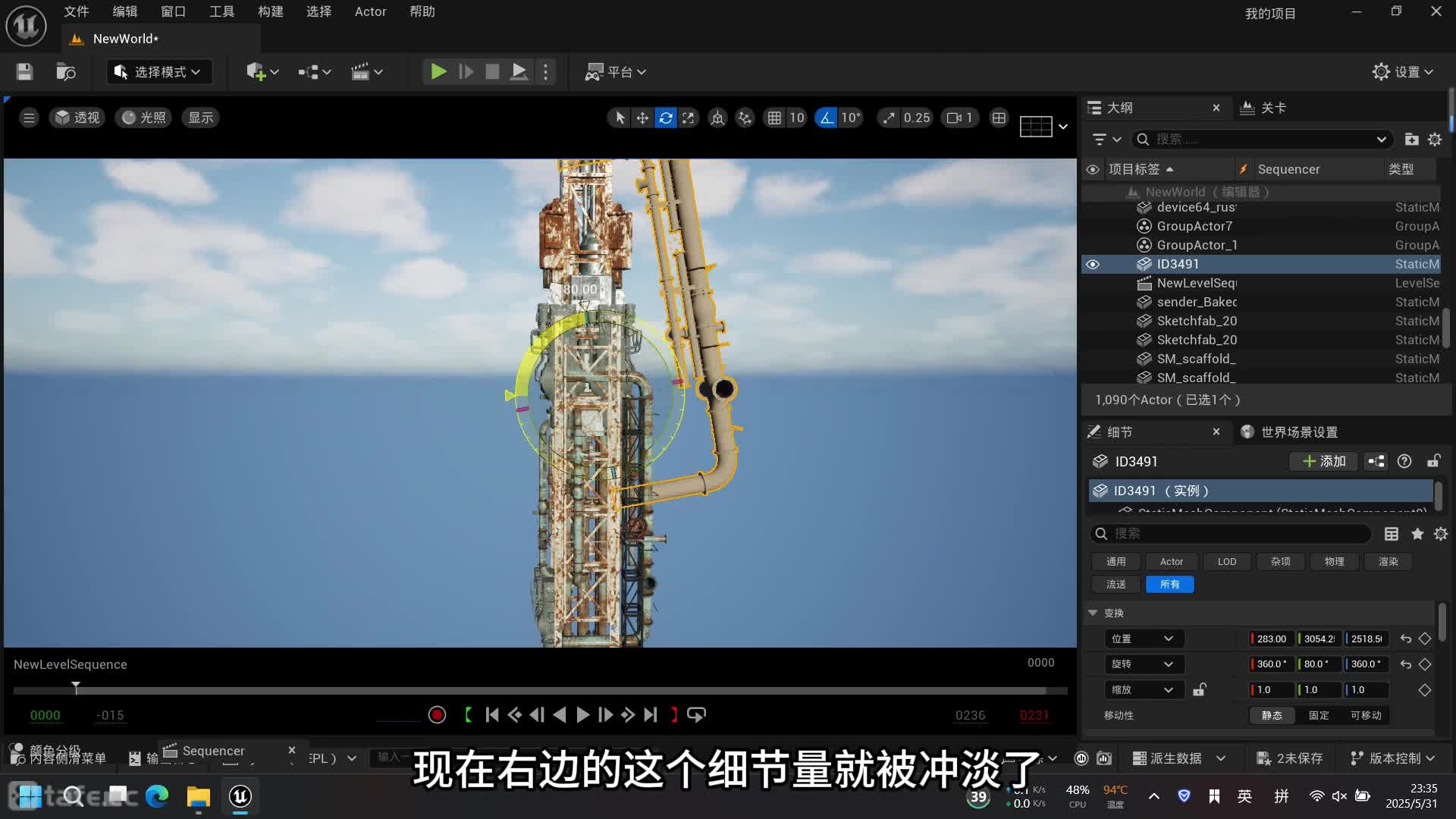Click the details property search field

coord(1231,534)
